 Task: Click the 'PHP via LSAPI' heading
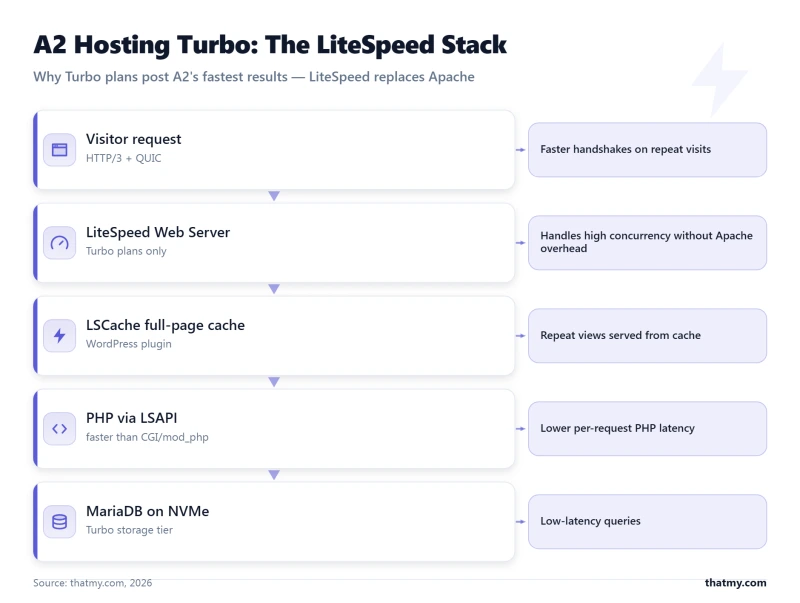[132, 418]
